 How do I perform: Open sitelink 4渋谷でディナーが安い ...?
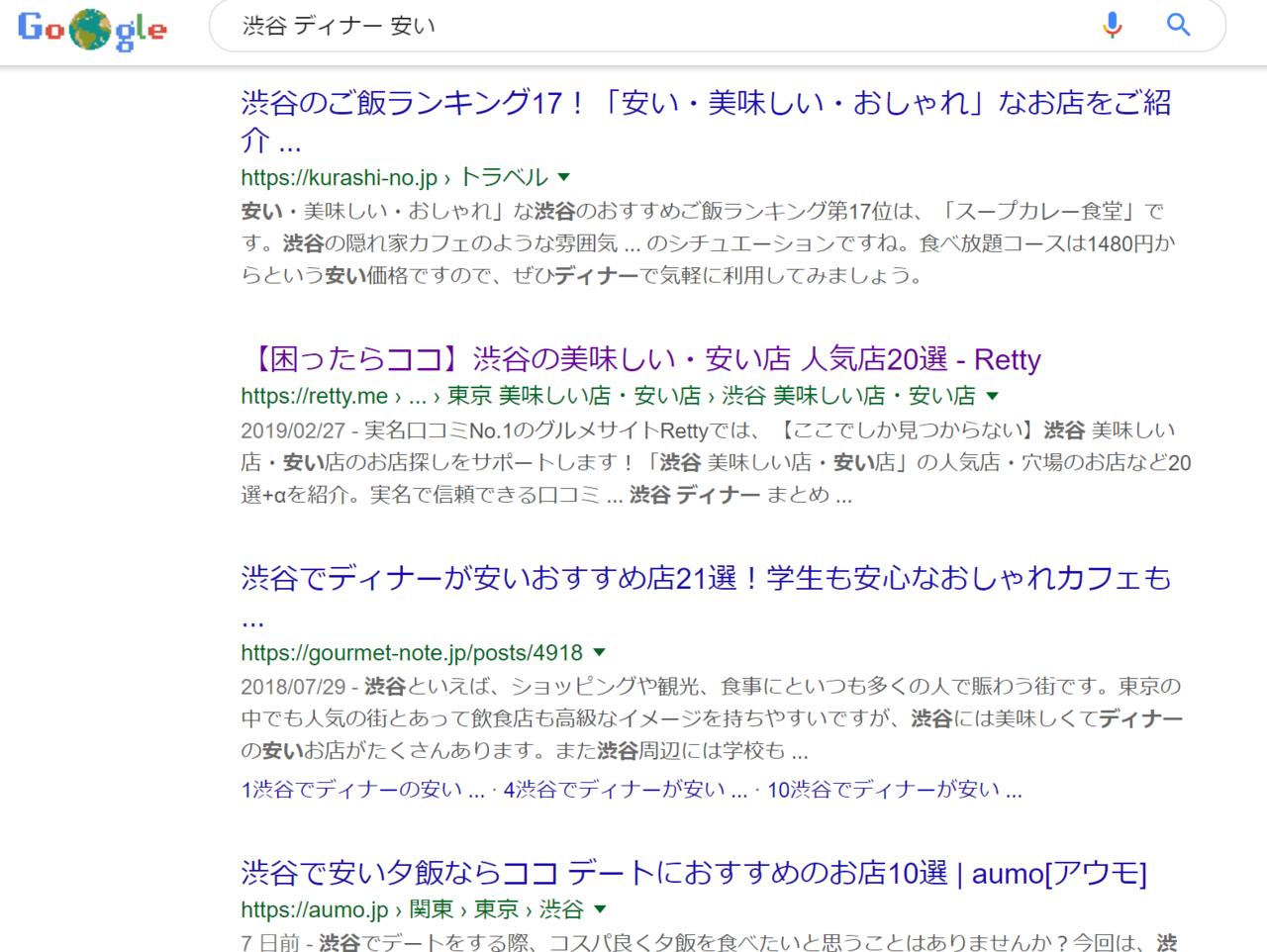626,789
